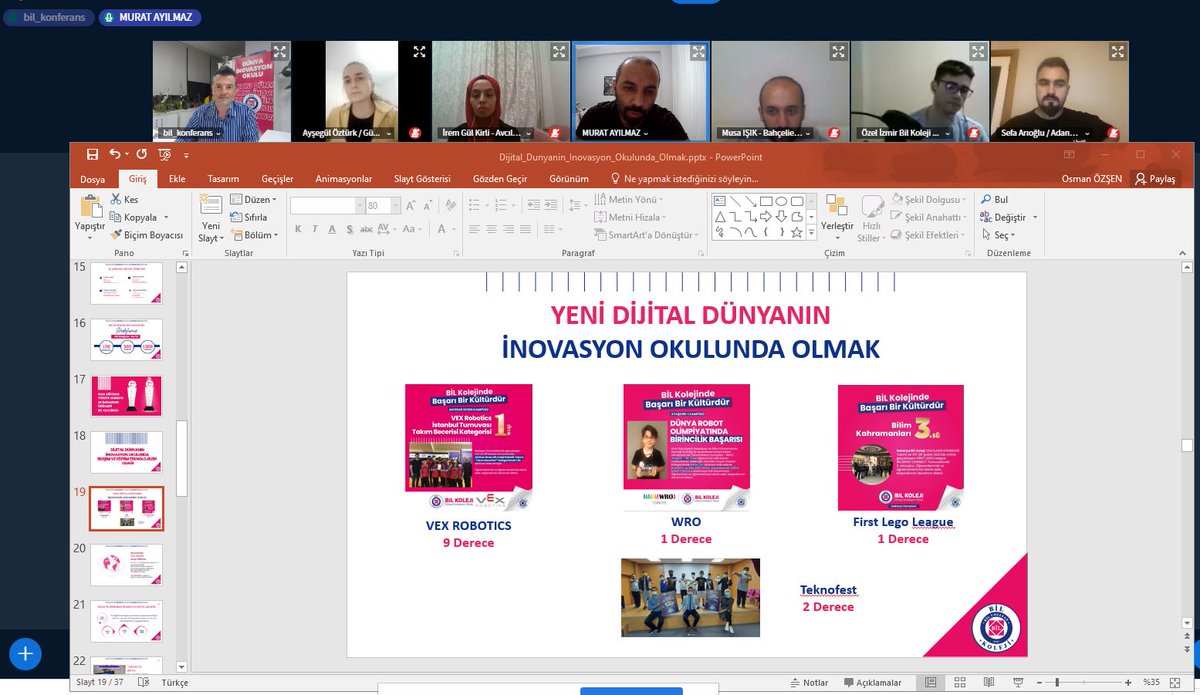Toggle bold (K) formatting

click(x=298, y=230)
